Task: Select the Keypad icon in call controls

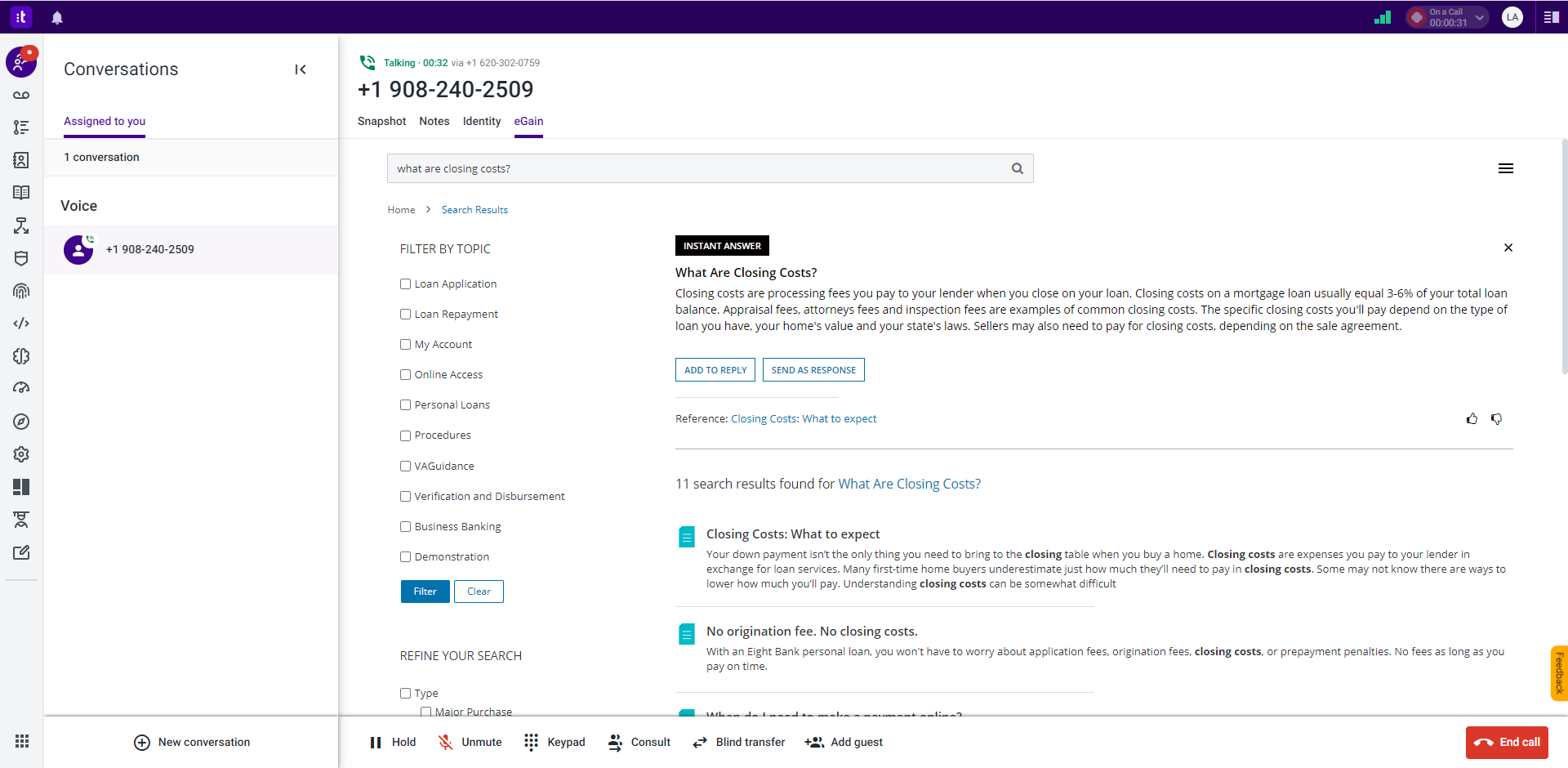Action: coord(532,742)
